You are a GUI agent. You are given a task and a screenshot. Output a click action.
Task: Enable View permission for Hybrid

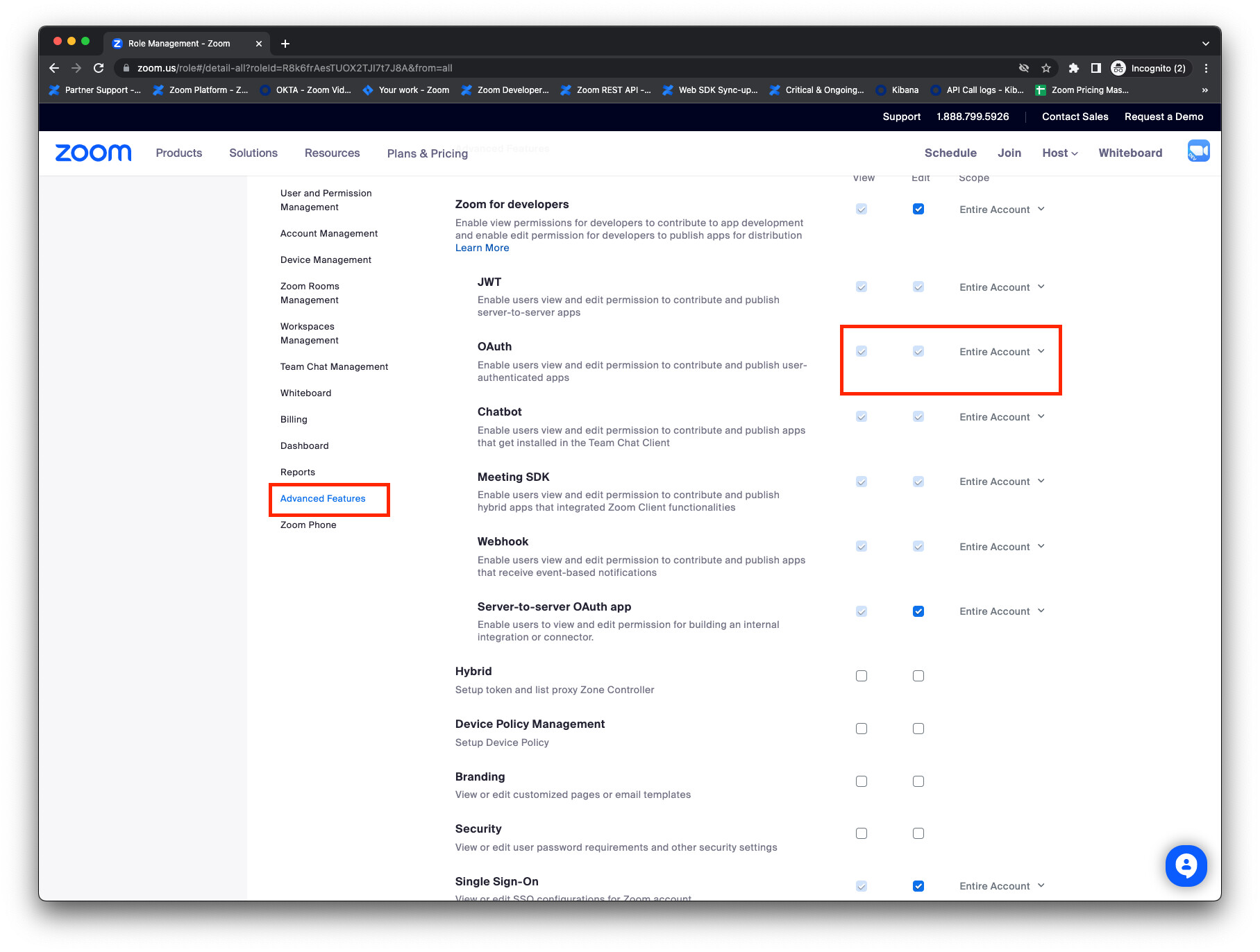click(862, 676)
